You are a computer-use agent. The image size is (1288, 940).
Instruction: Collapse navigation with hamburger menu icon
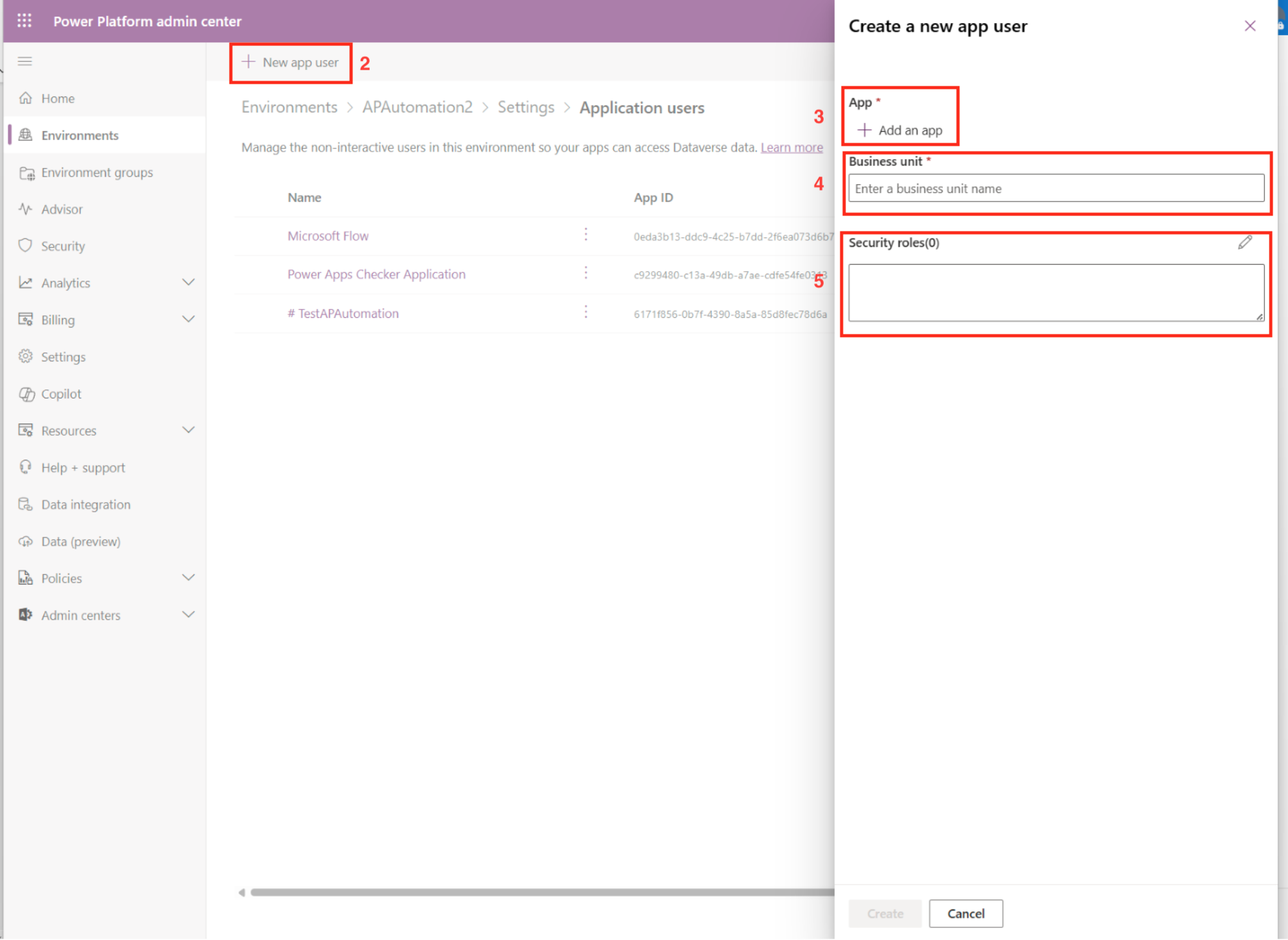[25, 61]
